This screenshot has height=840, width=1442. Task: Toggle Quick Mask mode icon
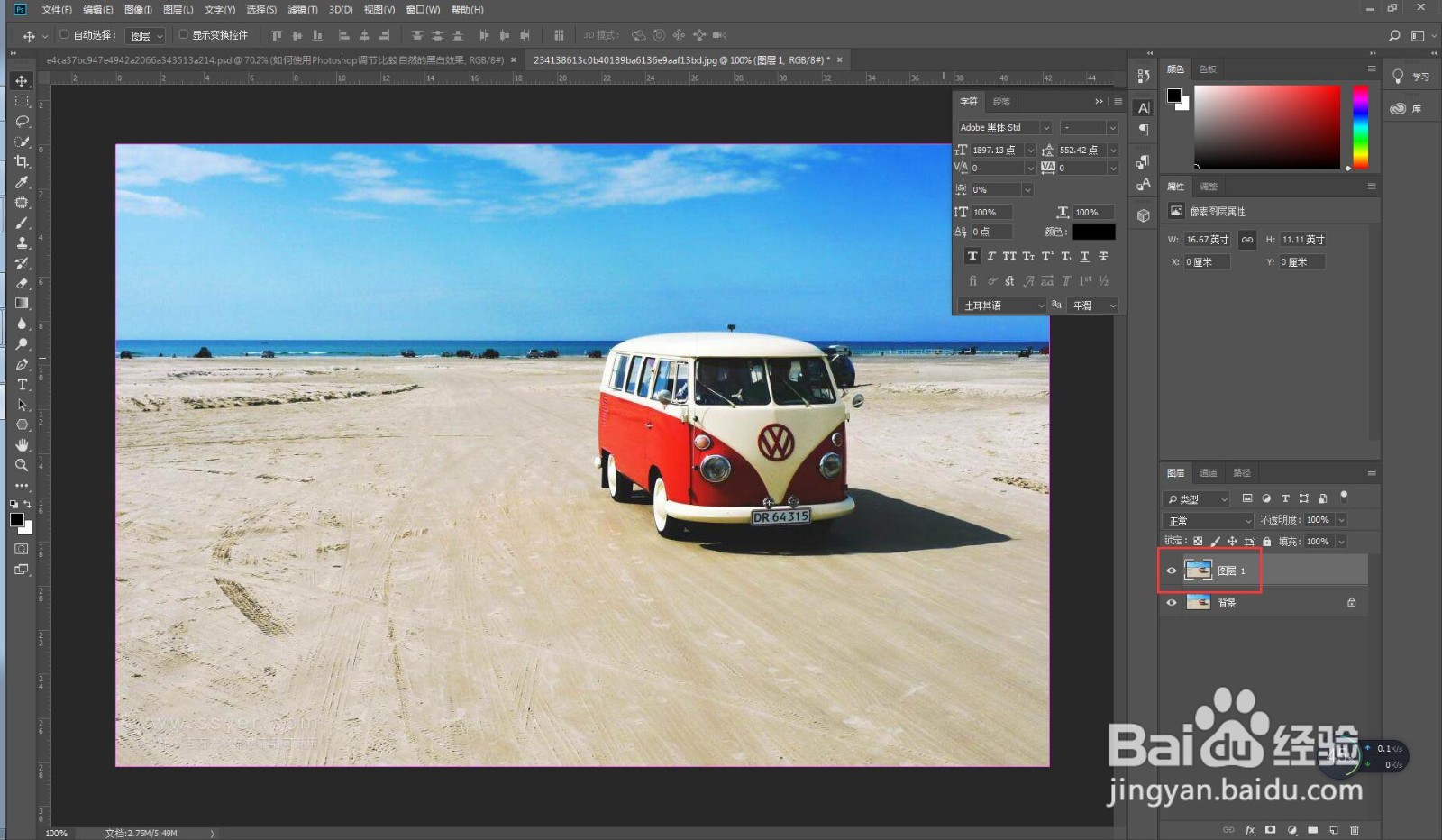[x=22, y=549]
